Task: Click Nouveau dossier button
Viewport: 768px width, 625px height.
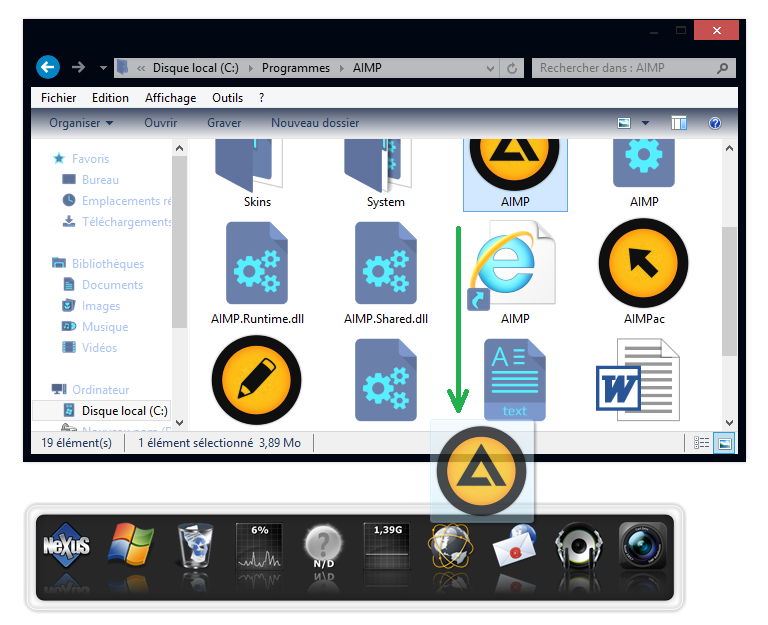Action: coord(315,123)
